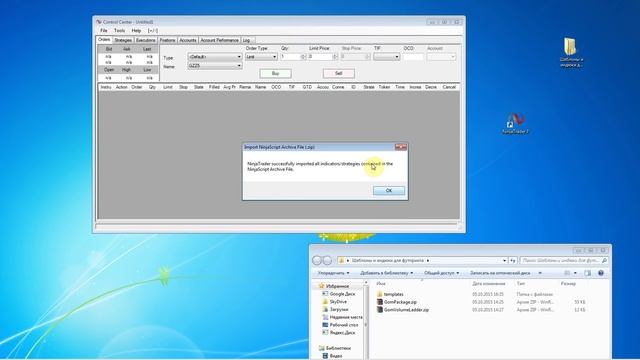This screenshot has width=640, height=360.
Task: Sort files by Размер column header
Action: pyautogui.click(x=568, y=283)
